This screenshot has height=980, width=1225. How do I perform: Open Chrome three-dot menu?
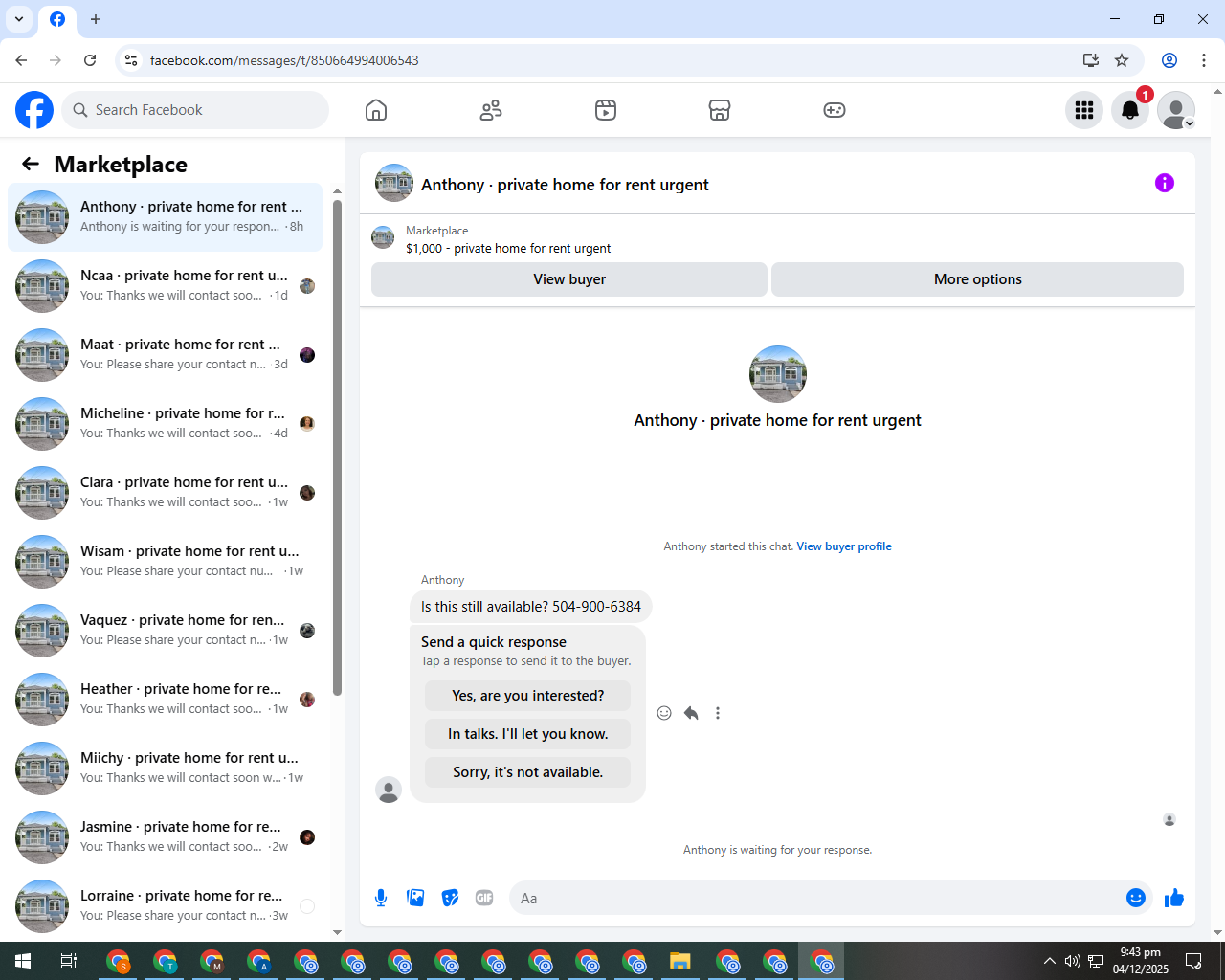point(1204,60)
